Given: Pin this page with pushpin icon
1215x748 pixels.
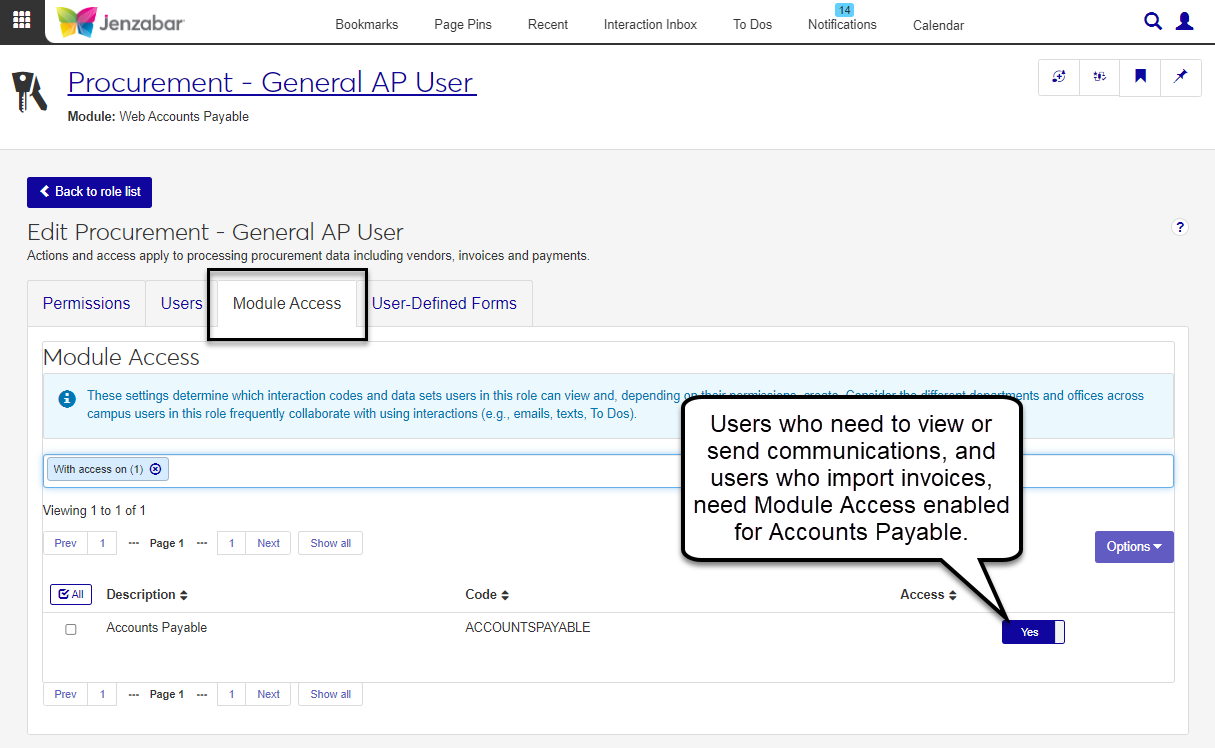Looking at the screenshot, I should [x=1180, y=77].
